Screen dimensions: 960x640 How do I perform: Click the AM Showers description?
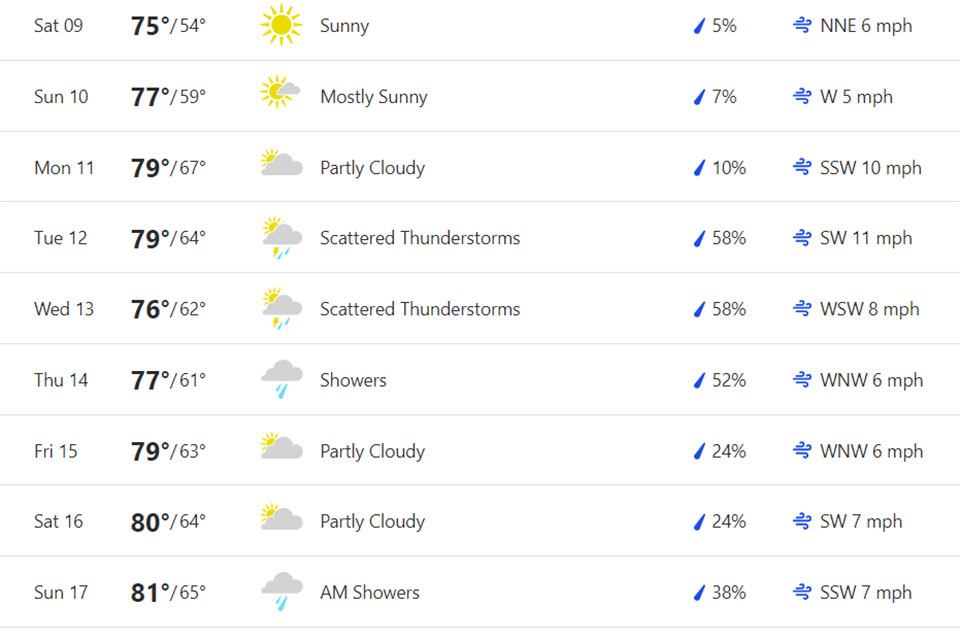point(370,592)
